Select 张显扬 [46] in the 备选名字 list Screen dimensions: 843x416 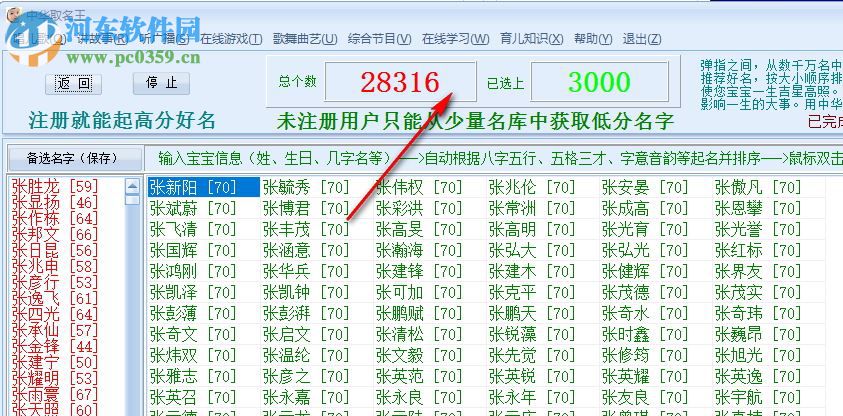pyautogui.click(x=55, y=203)
